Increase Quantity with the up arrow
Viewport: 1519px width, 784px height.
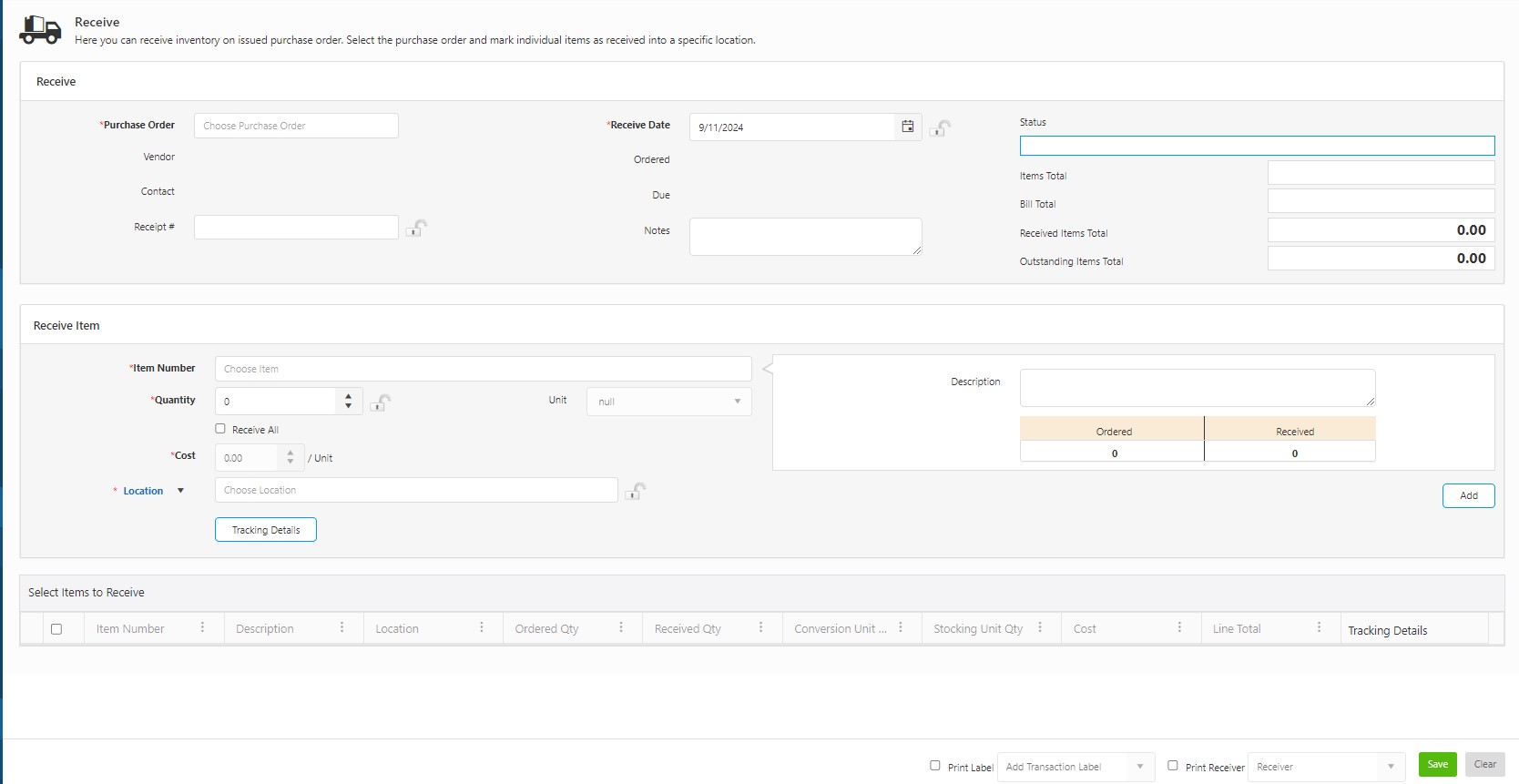tap(348, 396)
